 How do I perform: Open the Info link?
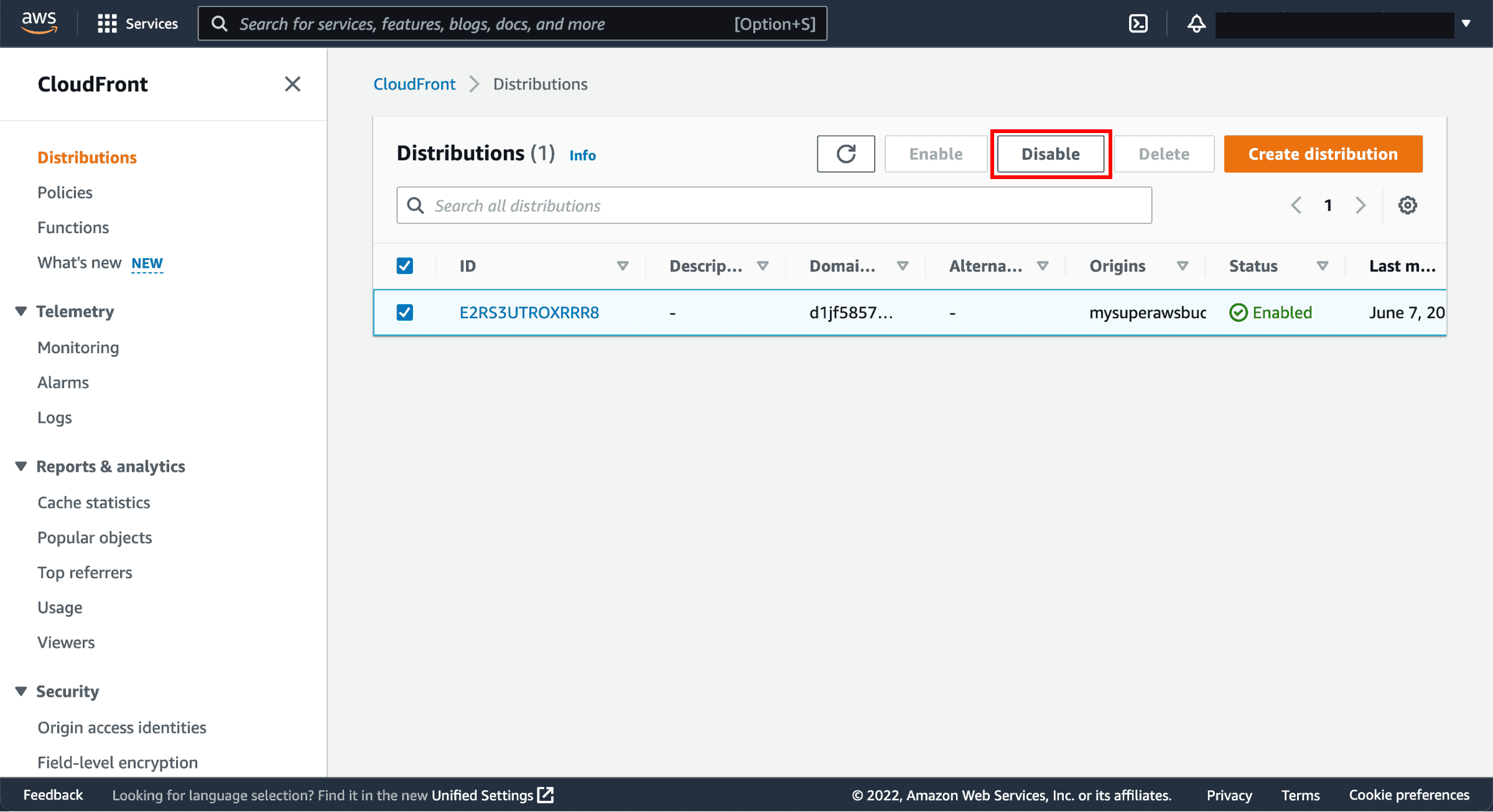[x=582, y=155]
